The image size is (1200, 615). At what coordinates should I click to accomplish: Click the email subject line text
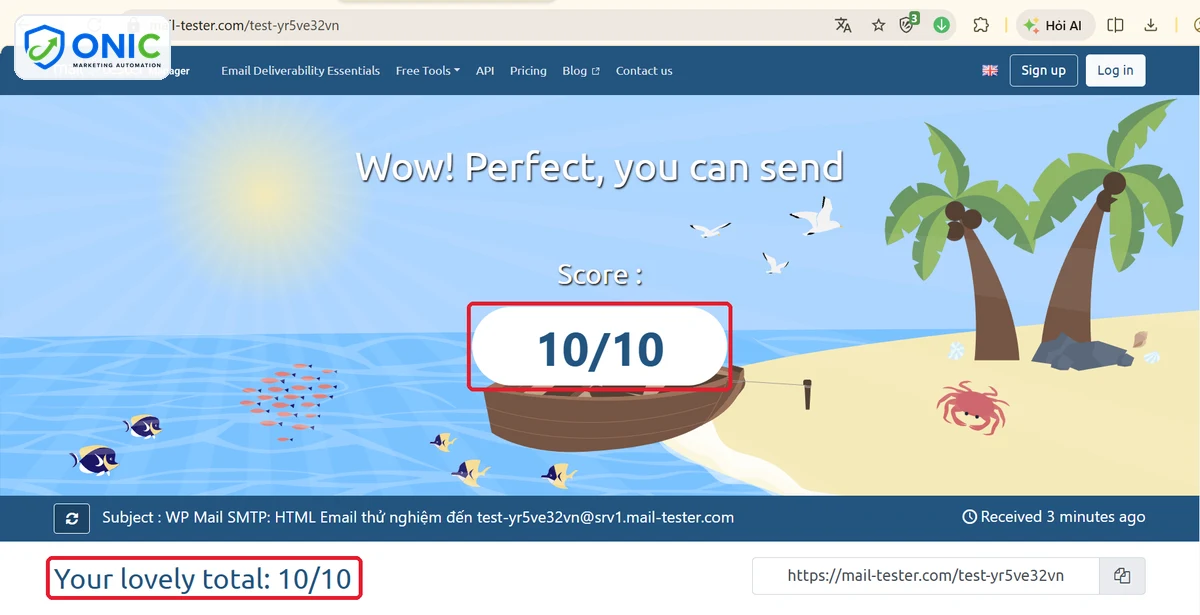click(x=418, y=518)
